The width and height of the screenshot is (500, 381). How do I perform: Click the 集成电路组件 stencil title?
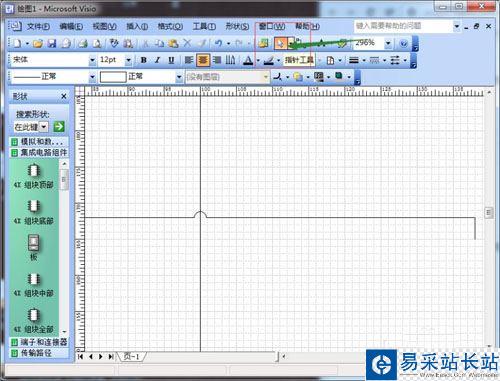coord(39,153)
